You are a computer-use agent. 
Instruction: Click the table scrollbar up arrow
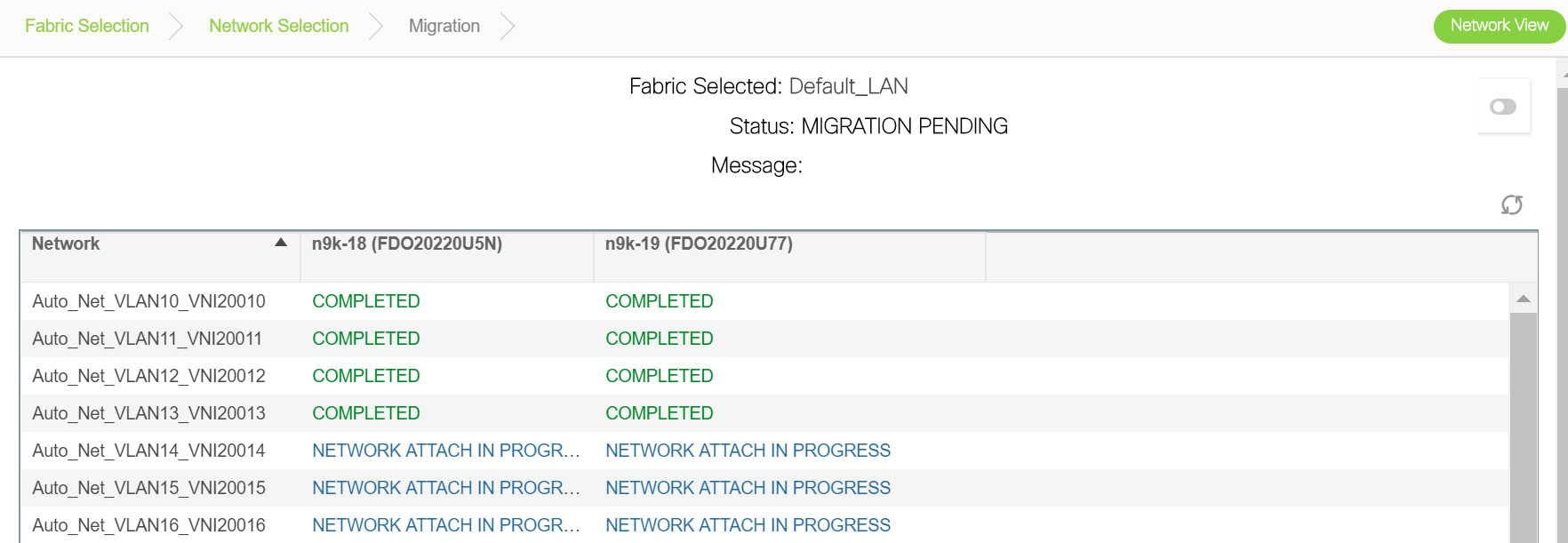coord(1523,299)
